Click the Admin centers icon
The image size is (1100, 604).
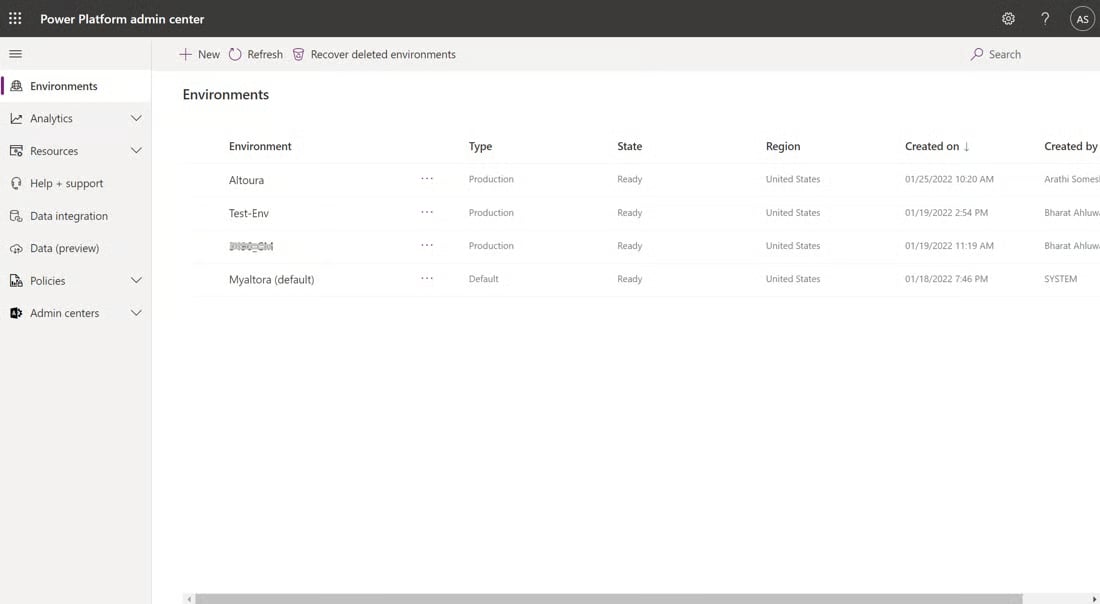16,313
